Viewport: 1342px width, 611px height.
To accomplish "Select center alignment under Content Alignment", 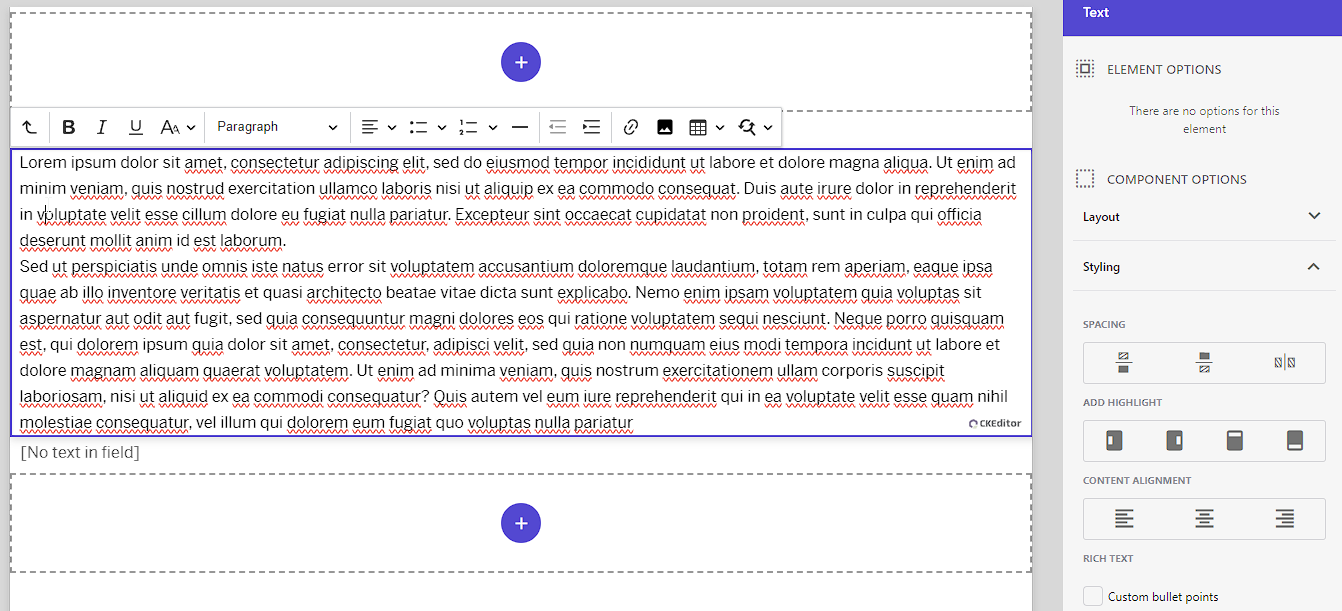I will (1203, 518).
